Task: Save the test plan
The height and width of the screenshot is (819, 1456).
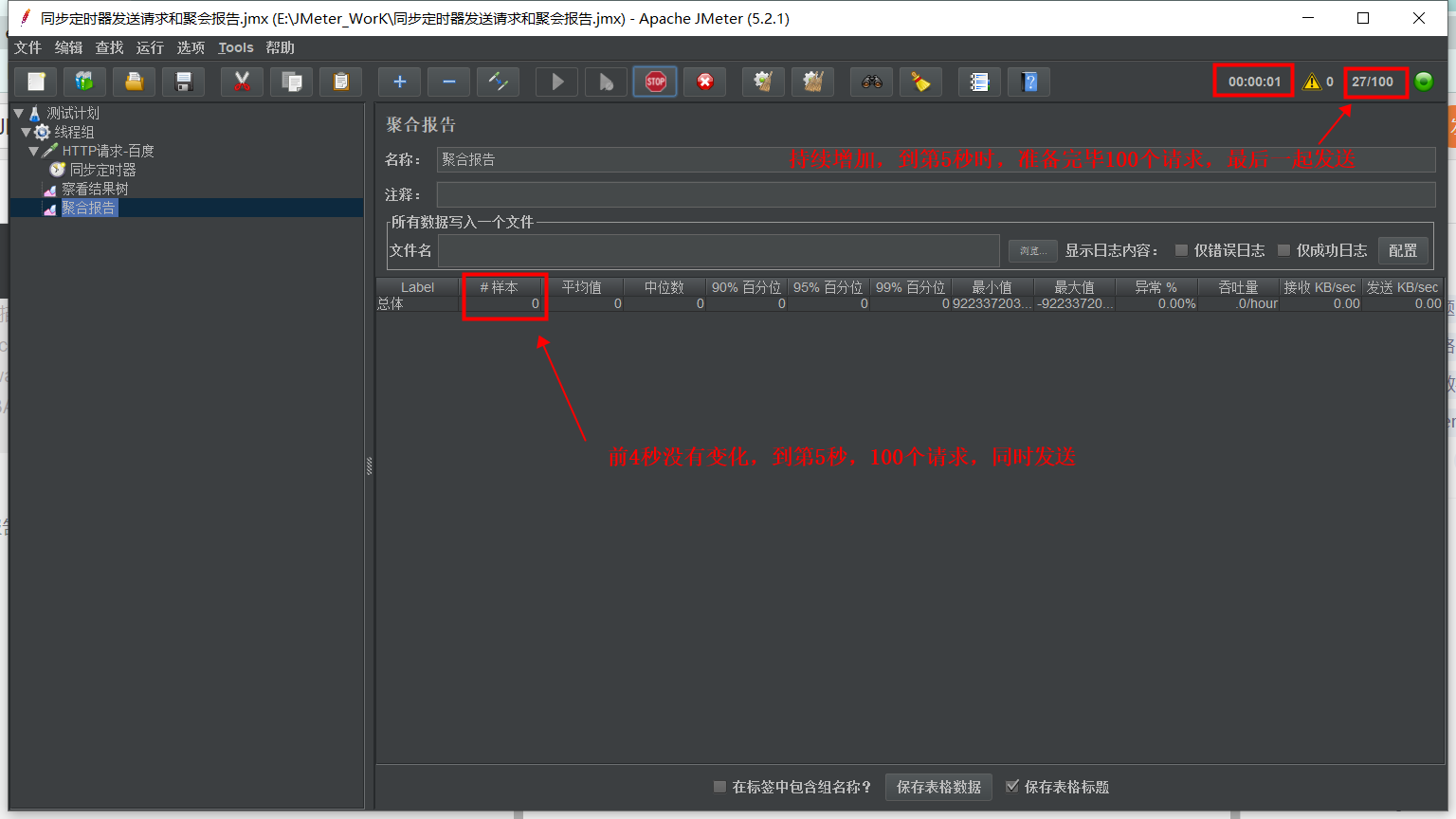Action: [183, 82]
